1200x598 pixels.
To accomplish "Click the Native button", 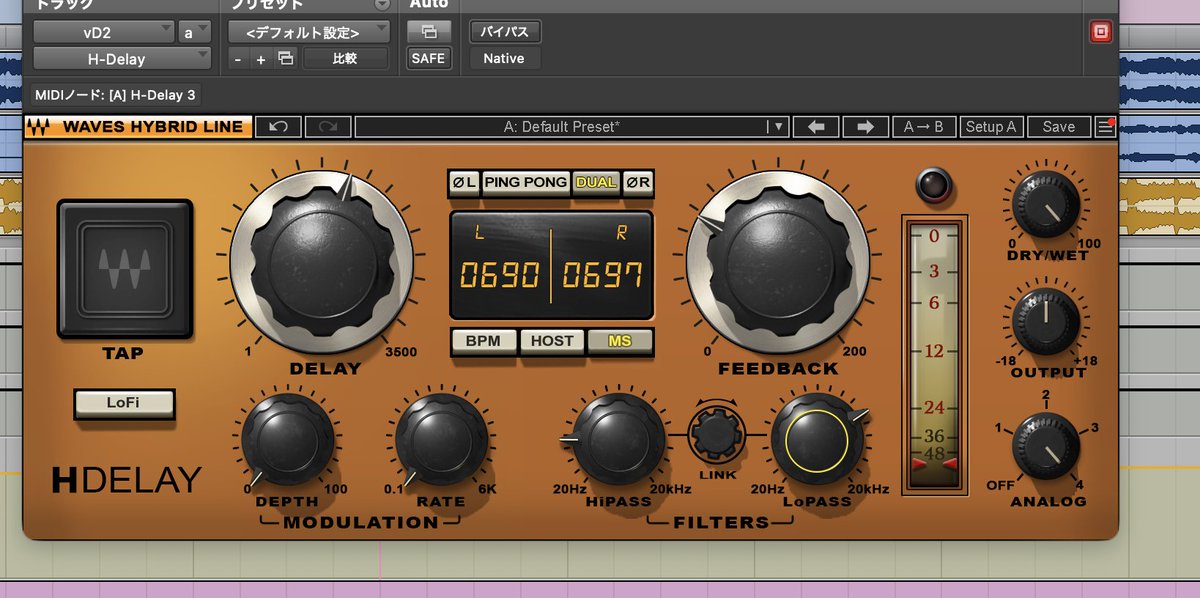I will pyautogui.click(x=504, y=59).
